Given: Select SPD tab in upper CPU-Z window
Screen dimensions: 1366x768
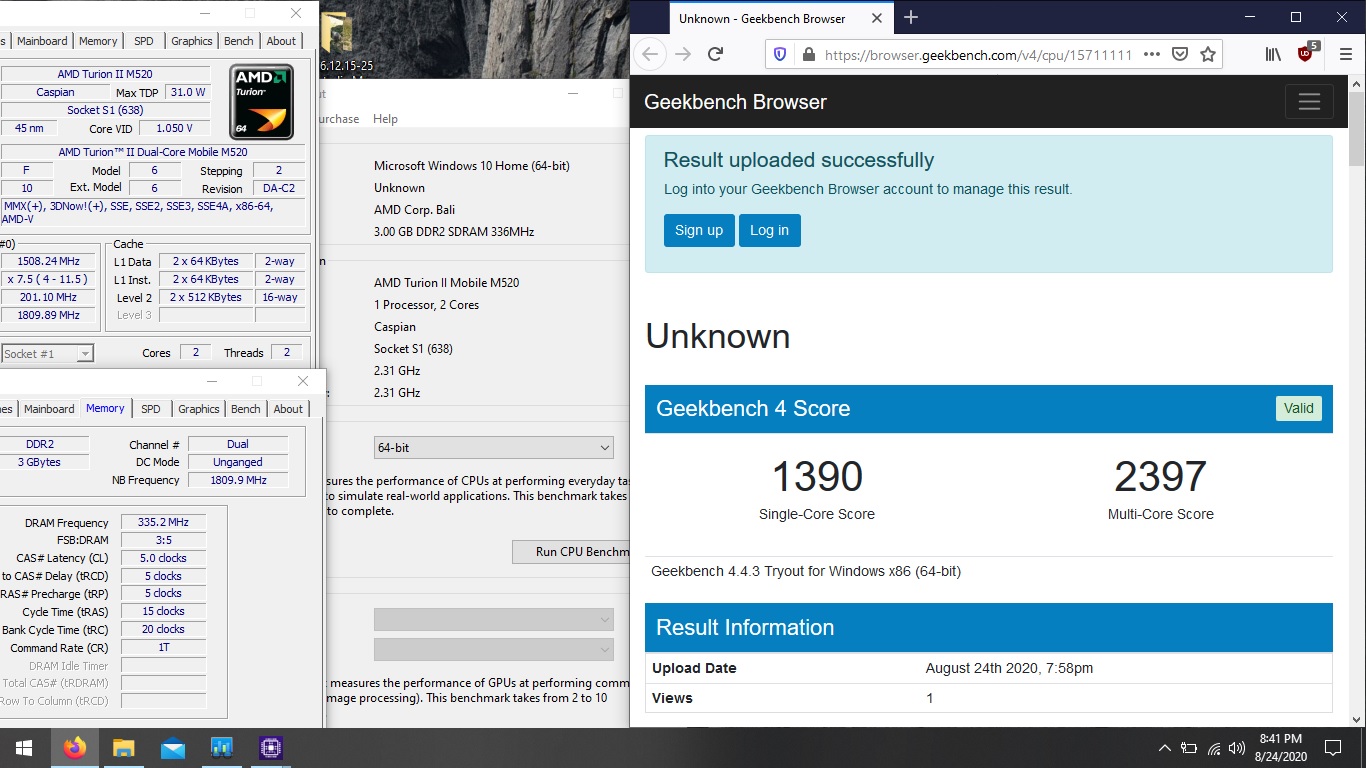Looking at the screenshot, I should pos(144,41).
